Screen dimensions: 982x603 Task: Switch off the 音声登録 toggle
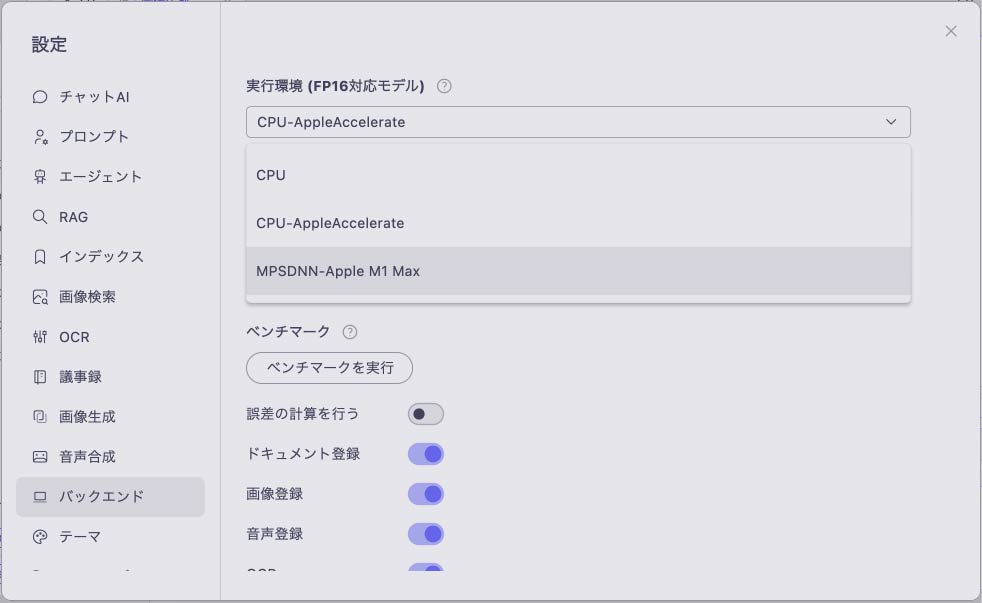426,534
